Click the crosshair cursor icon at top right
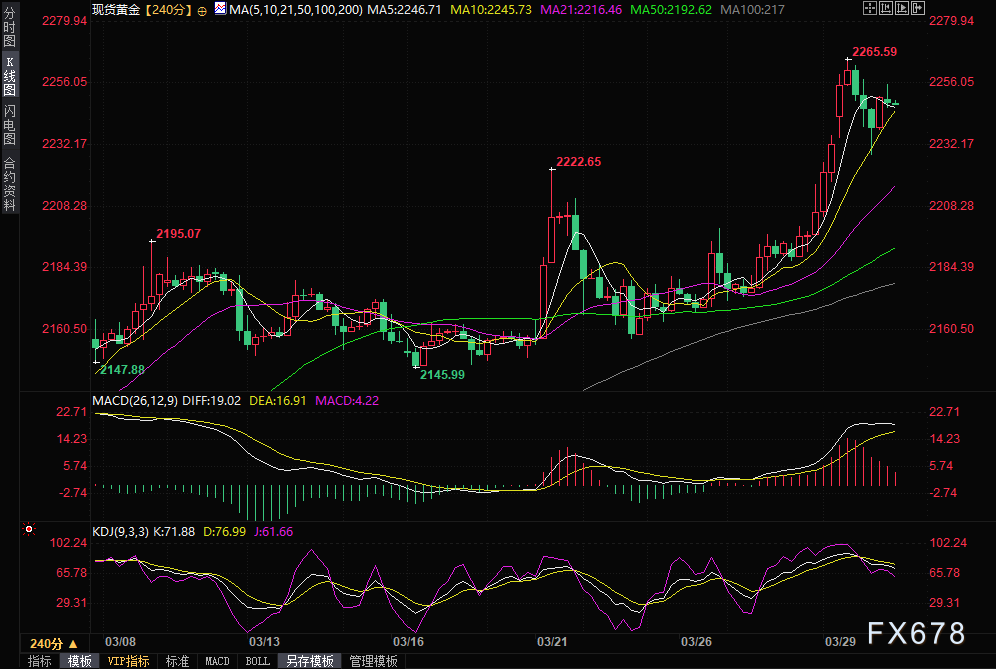 pyautogui.click(x=870, y=8)
